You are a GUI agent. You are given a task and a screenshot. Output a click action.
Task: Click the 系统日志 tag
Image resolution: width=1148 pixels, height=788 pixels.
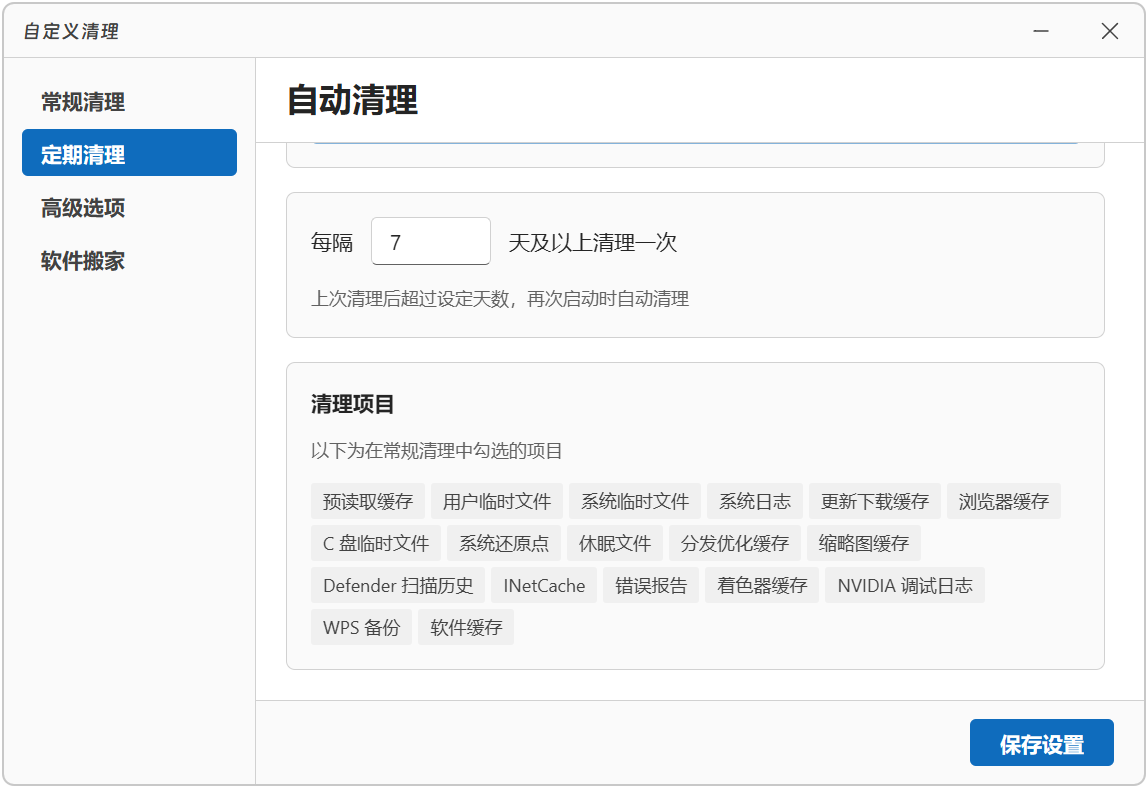tap(755, 502)
